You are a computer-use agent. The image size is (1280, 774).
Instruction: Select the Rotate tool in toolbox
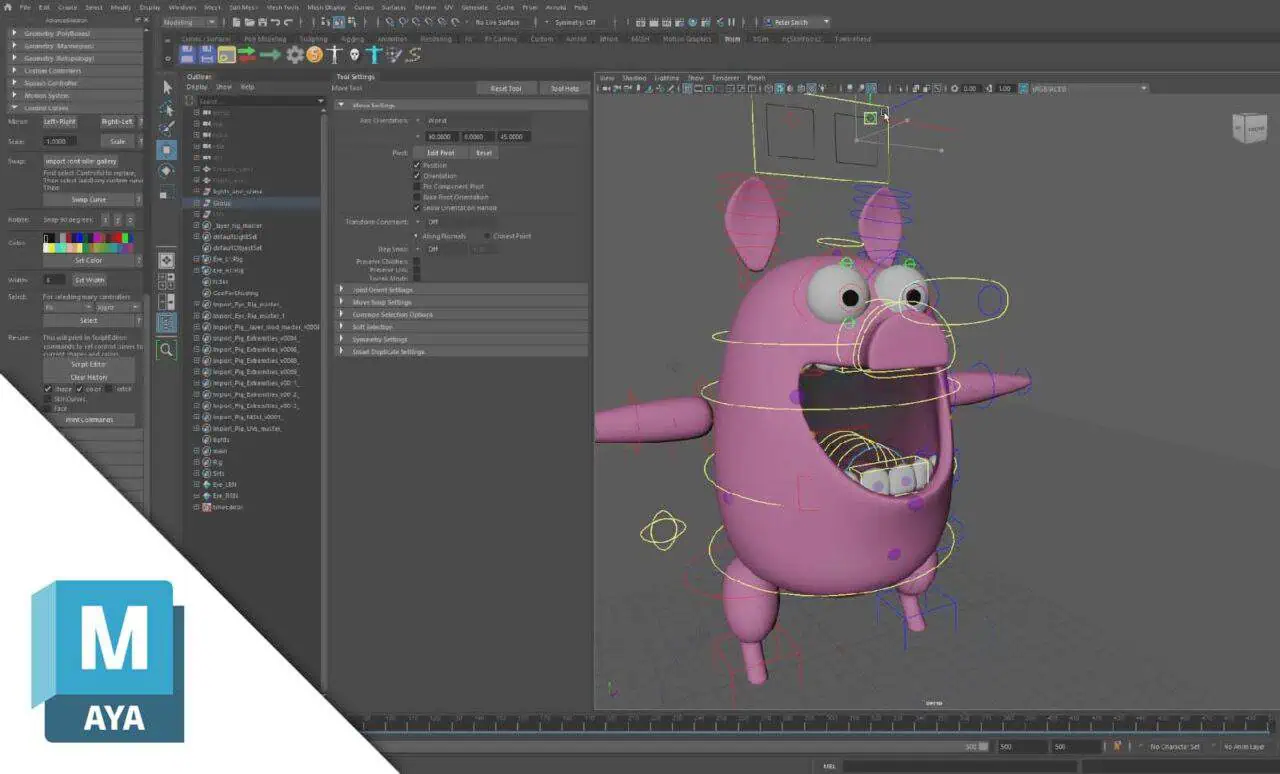(x=167, y=171)
